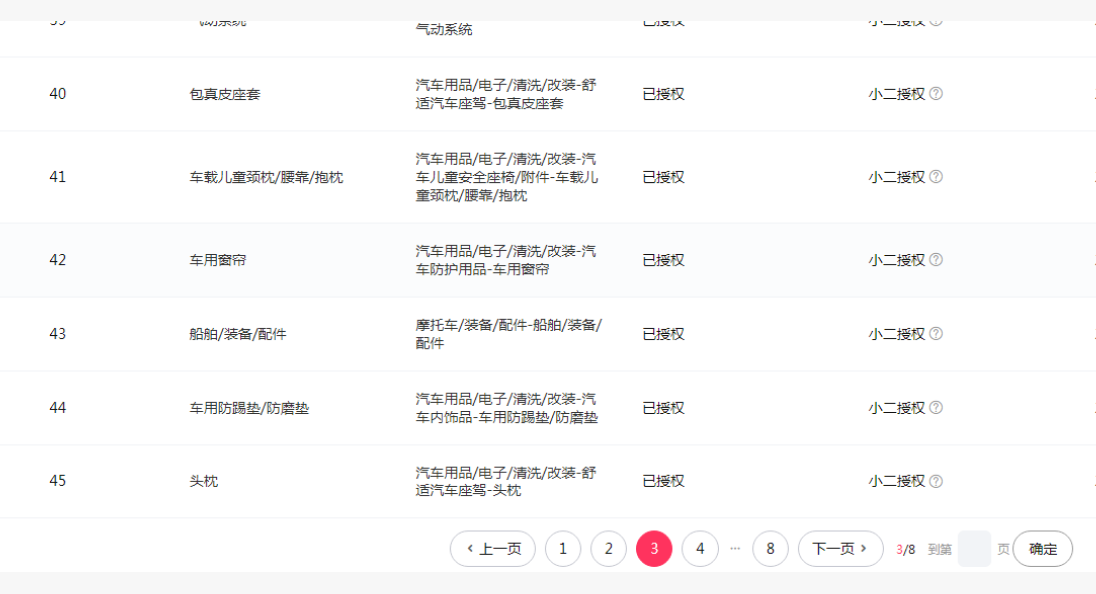Click help icon beside 小二授权 in row 45

pyautogui.click(x=936, y=481)
